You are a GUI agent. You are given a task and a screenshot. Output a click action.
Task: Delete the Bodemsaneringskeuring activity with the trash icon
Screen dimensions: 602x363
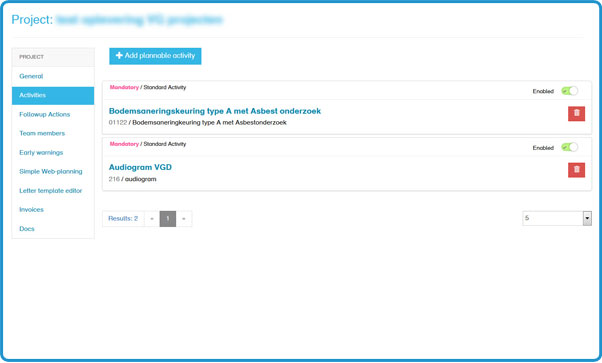pyautogui.click(x=576, y=114)
